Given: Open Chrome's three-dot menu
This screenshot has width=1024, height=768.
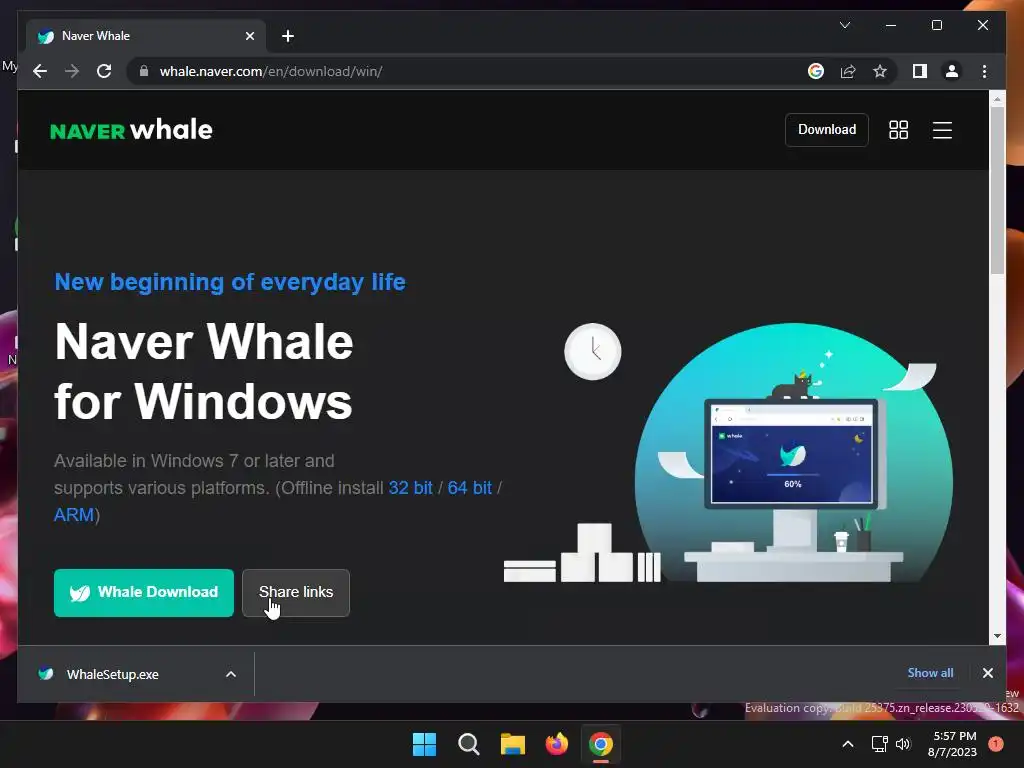Looking at the screenshot, I should (984, 71).
